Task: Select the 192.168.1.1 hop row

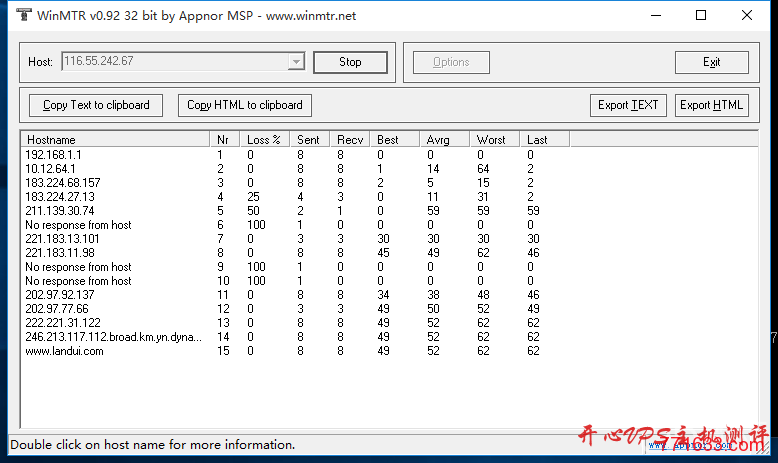Action: coord(54,155)
